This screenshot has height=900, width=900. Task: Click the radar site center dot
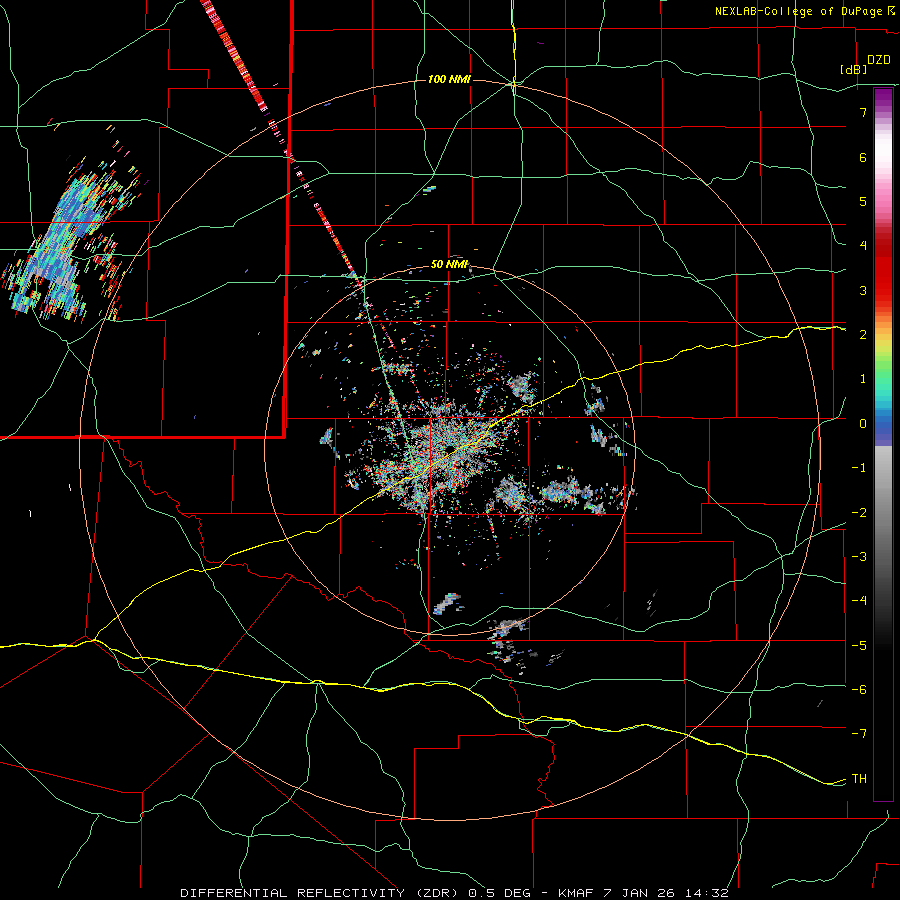[449, 449]
